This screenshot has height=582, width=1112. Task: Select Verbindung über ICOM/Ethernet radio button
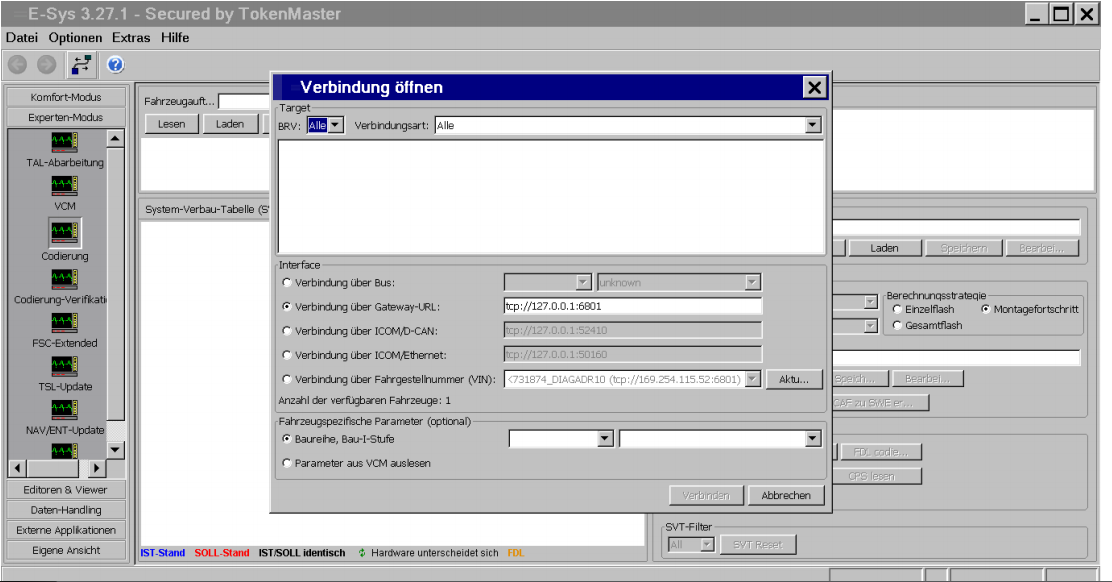click(287, 354)
